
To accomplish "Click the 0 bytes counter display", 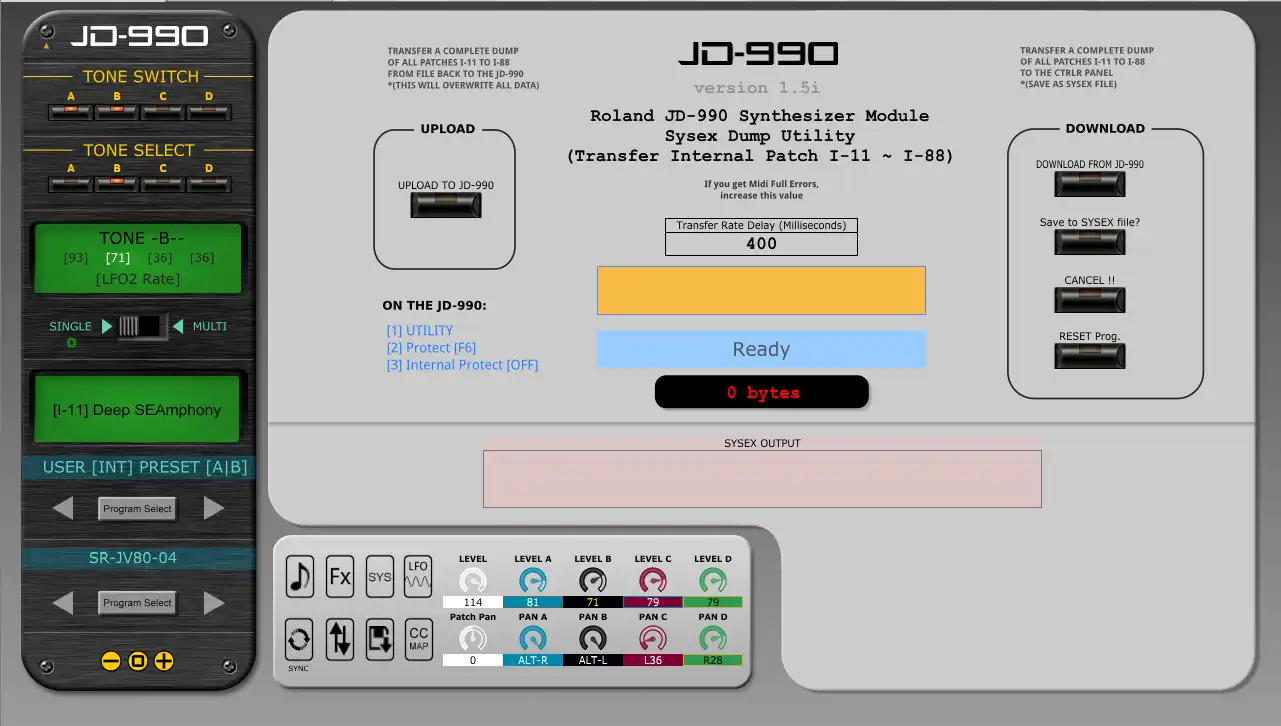I will 762,392.
